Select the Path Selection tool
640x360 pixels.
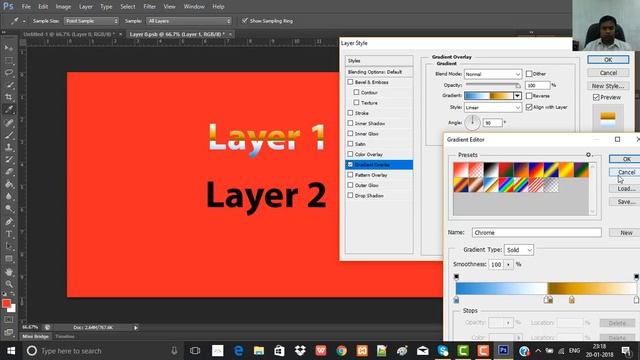(x=9, y=247)
